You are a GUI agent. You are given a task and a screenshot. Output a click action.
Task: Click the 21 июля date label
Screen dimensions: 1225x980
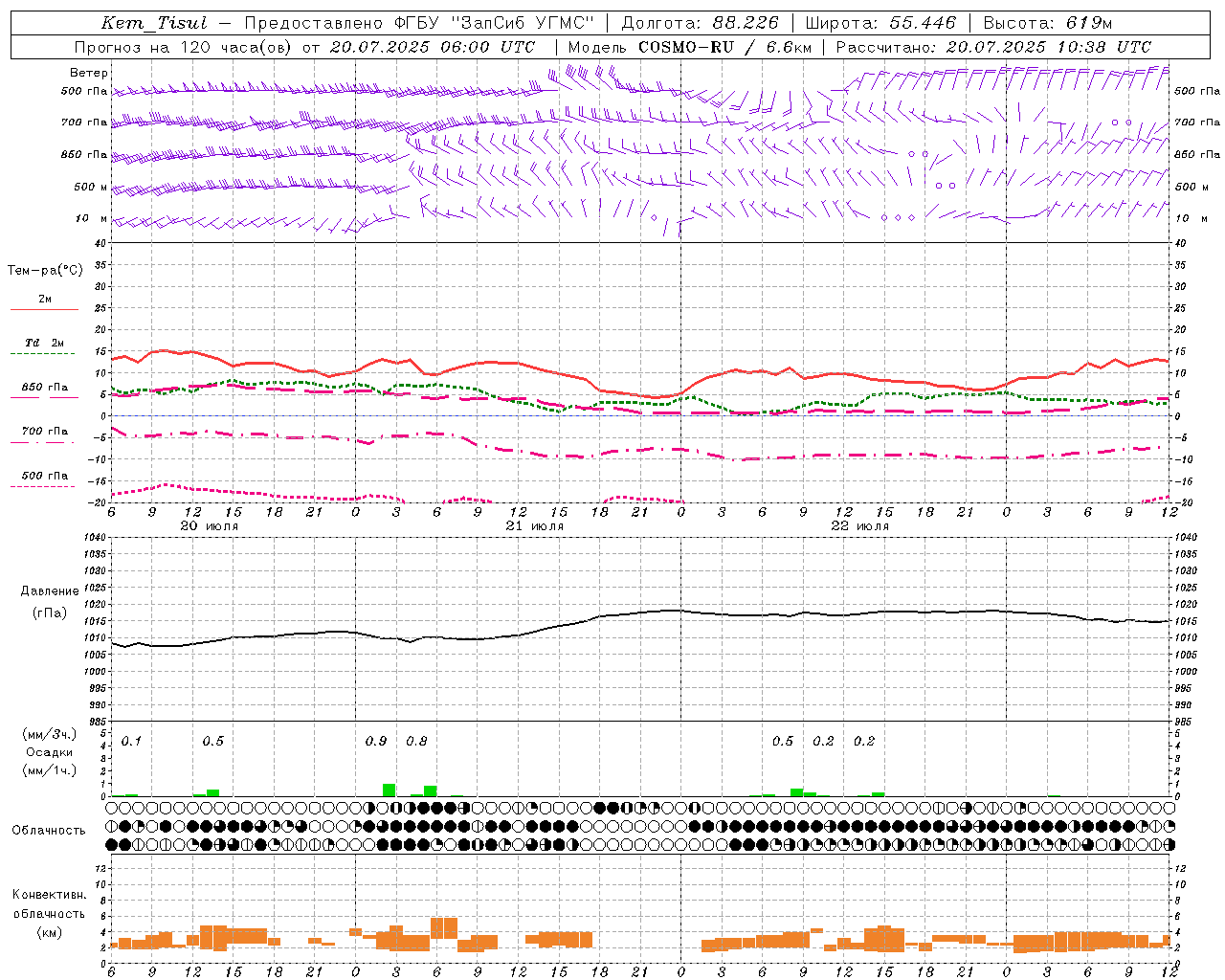tap(534, 526)
